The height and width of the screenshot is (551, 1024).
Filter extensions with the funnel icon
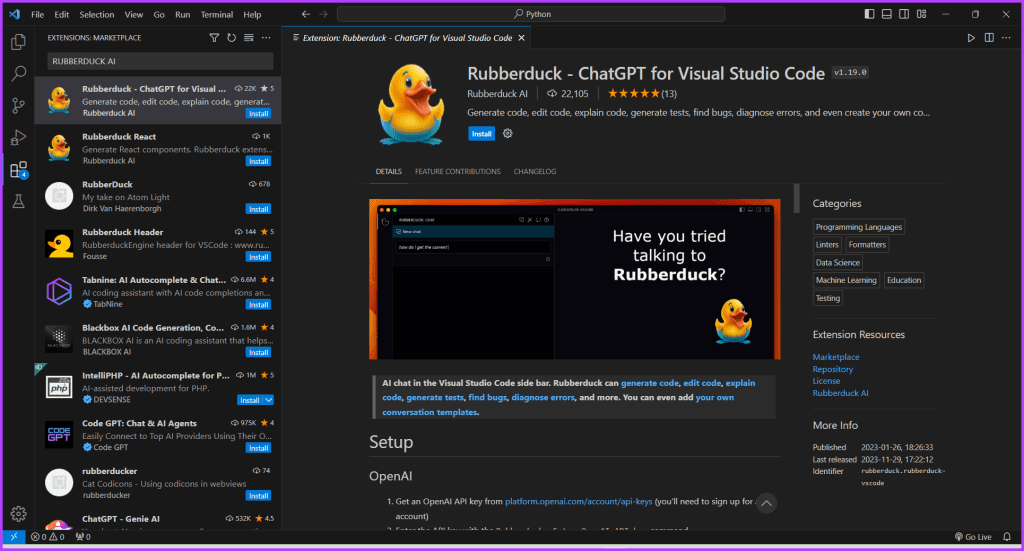214,38
